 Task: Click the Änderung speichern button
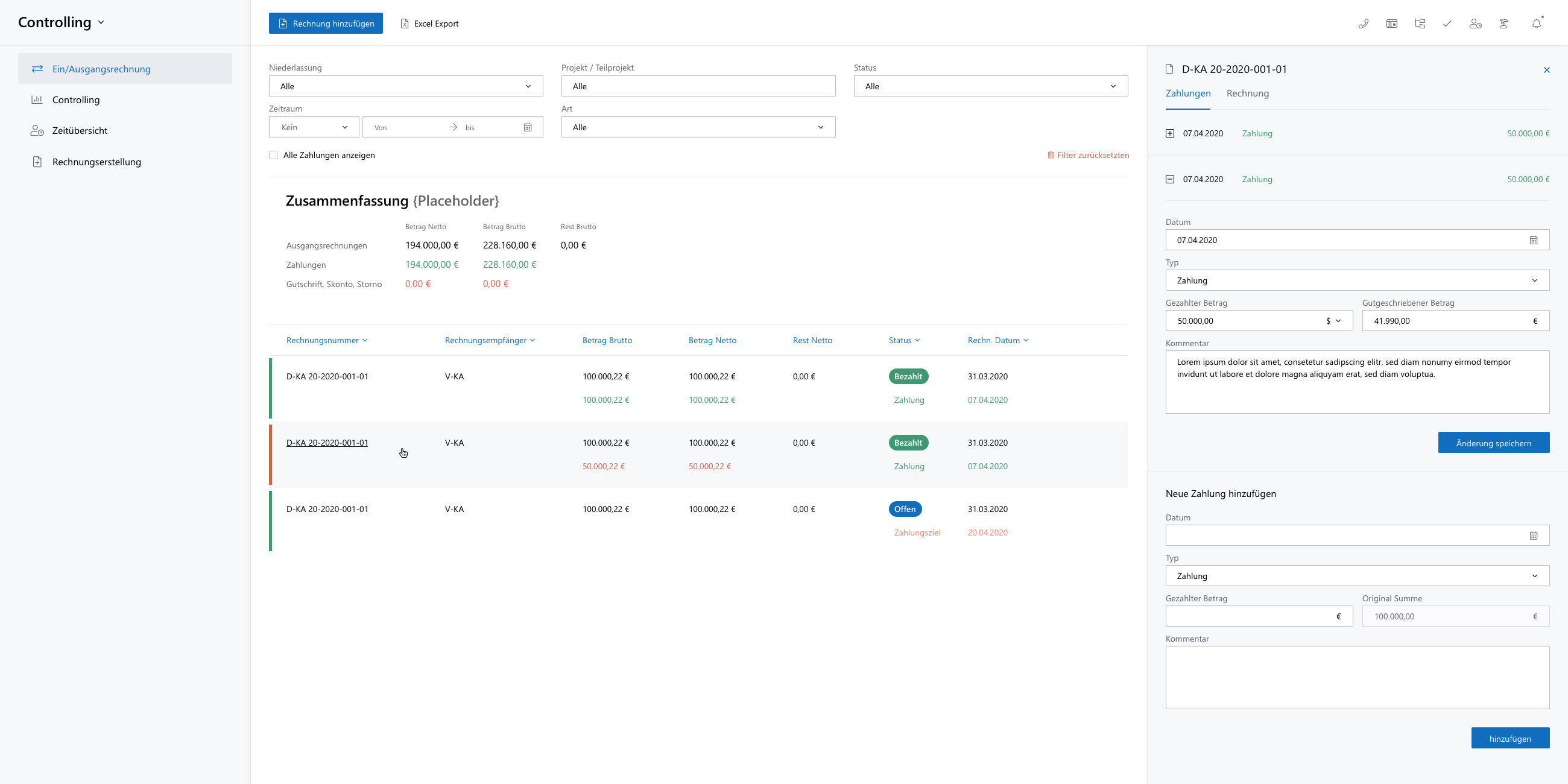coord(1493,443)
